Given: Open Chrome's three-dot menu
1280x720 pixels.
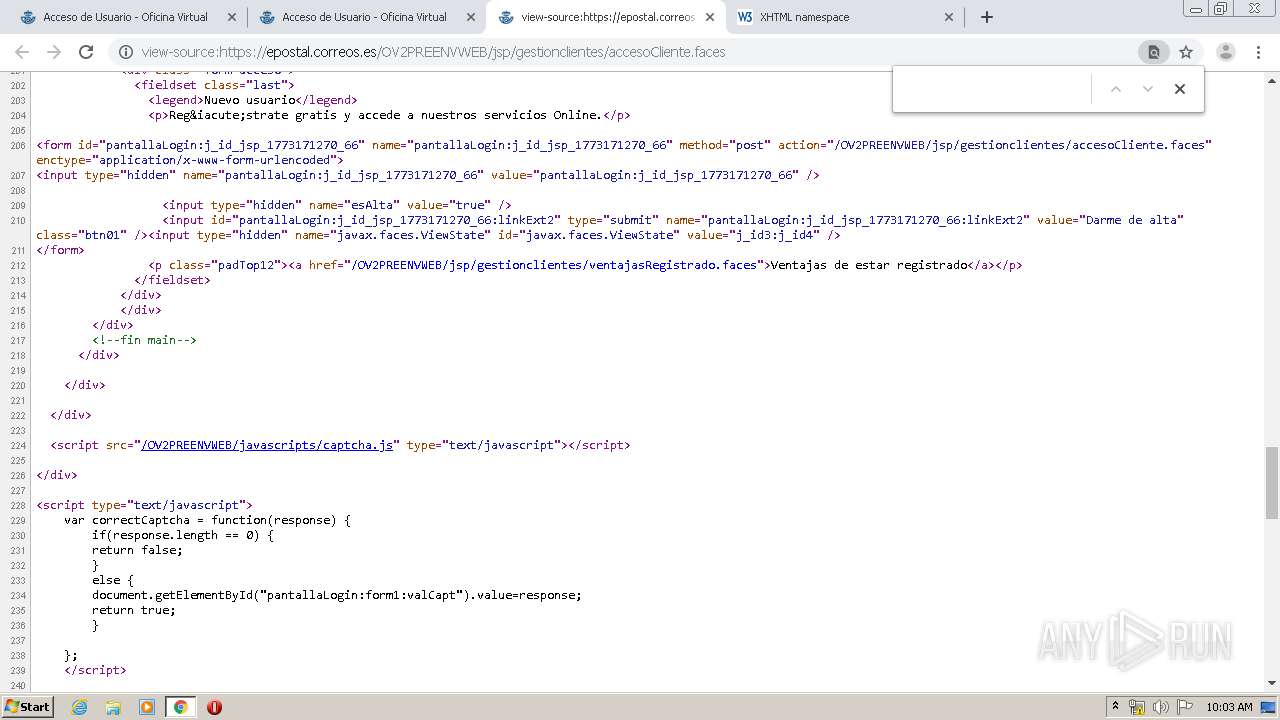Looking at the screenshot, I should (x=1258, y=52).
